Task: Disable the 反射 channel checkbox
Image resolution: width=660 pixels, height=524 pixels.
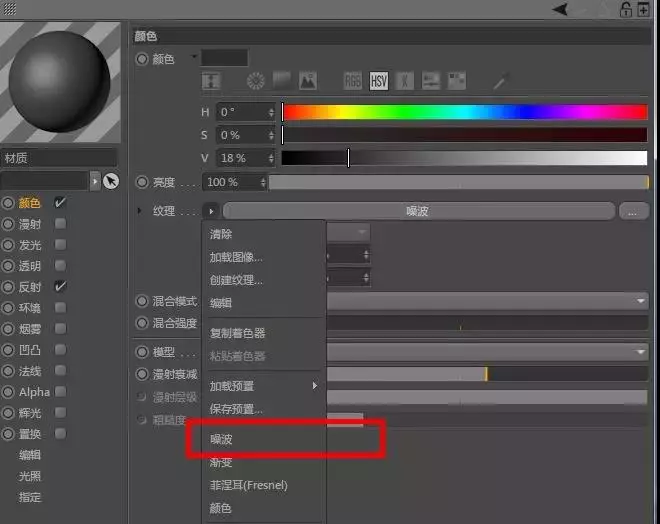Action: [x=61, y=287]
